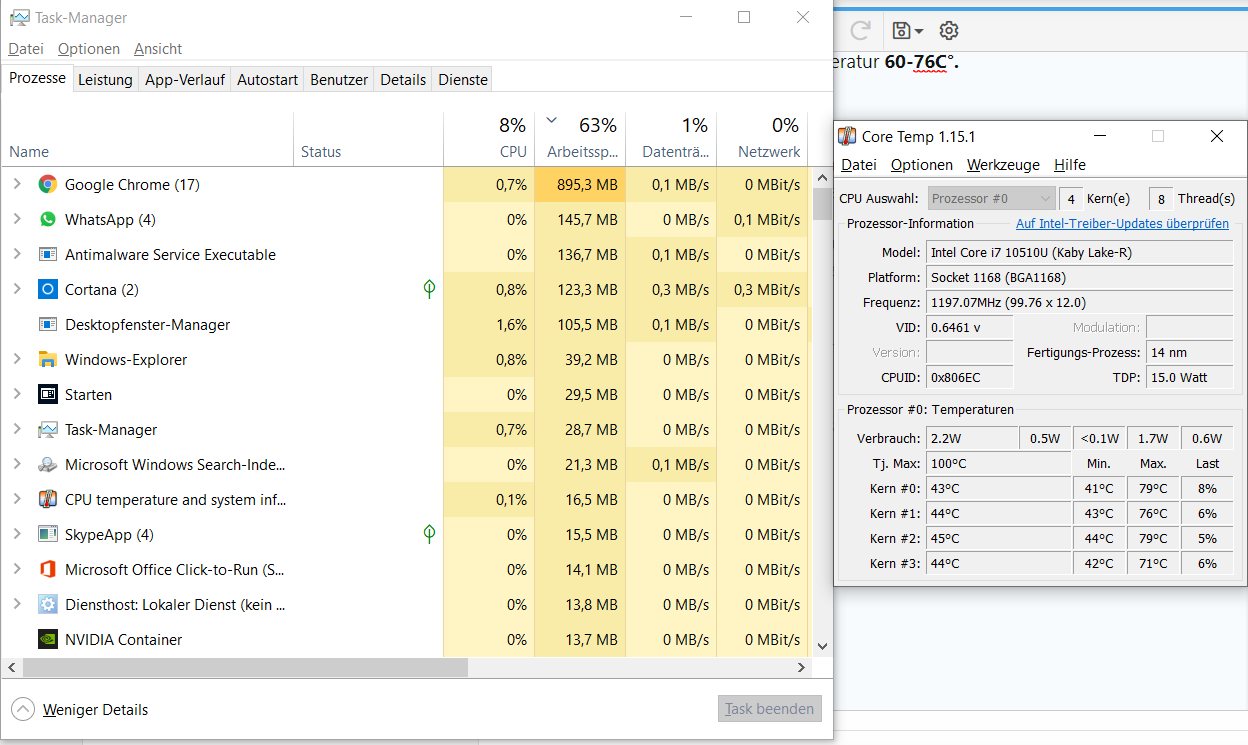
Task: Click the Task-Manager title bar icon
Action: coord(19,18)
